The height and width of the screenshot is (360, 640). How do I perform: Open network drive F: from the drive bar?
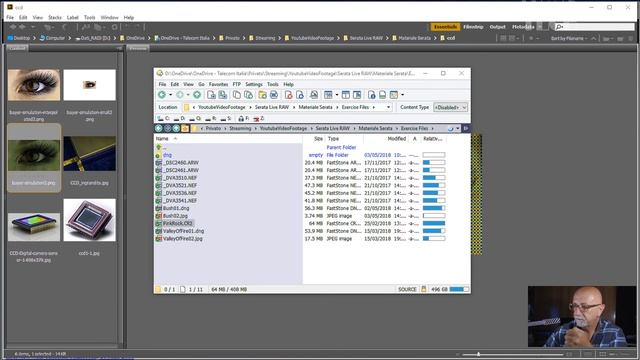tap(243, 119)
